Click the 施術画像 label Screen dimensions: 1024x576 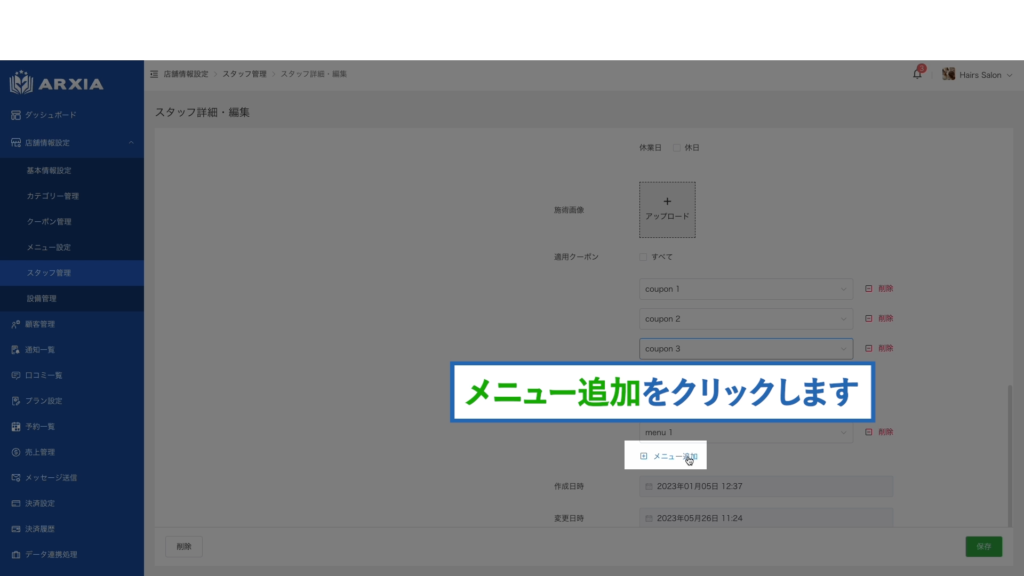[x=569, y=210]
